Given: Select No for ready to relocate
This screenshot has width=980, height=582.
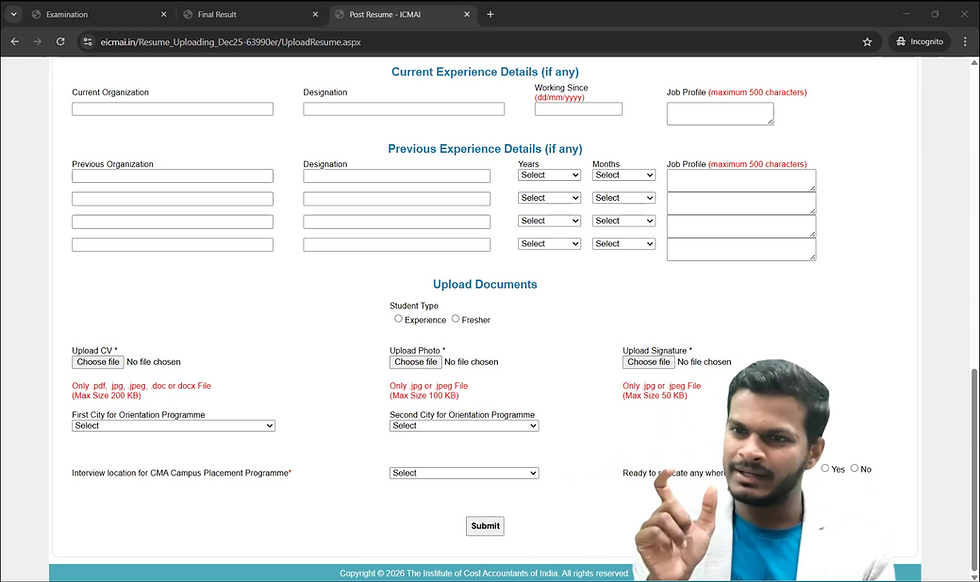Looking at the screenshot, I should point(854,468).
